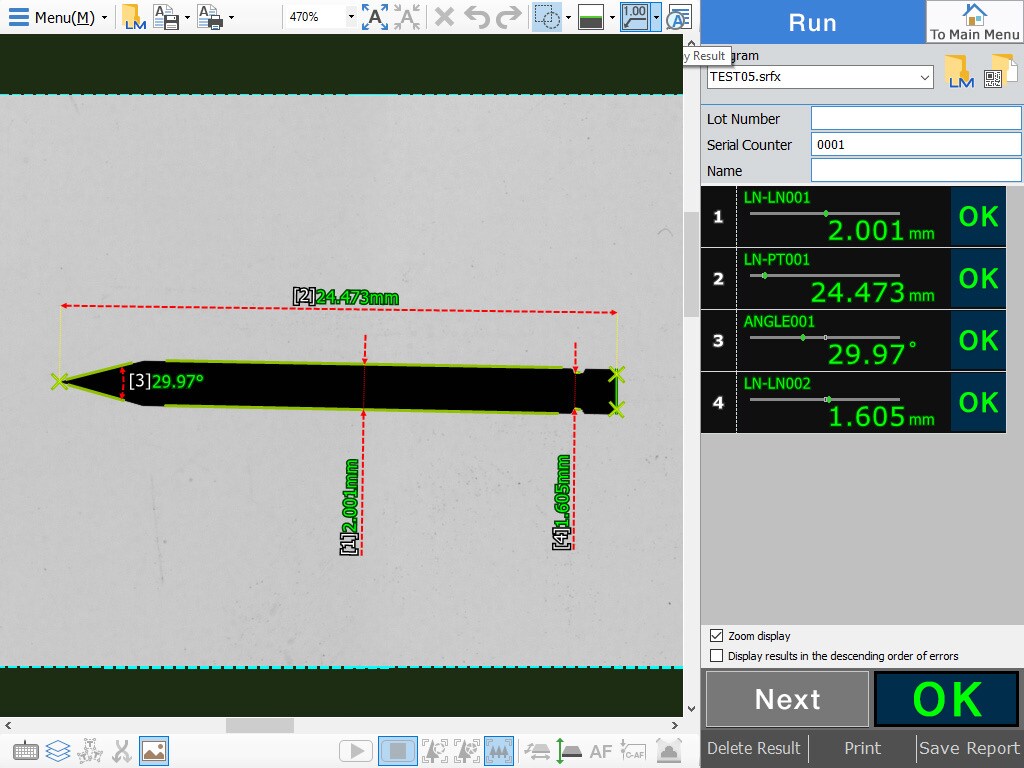Click the keyboard icon at bottom left
The image size is (1024, 768).
26,750
